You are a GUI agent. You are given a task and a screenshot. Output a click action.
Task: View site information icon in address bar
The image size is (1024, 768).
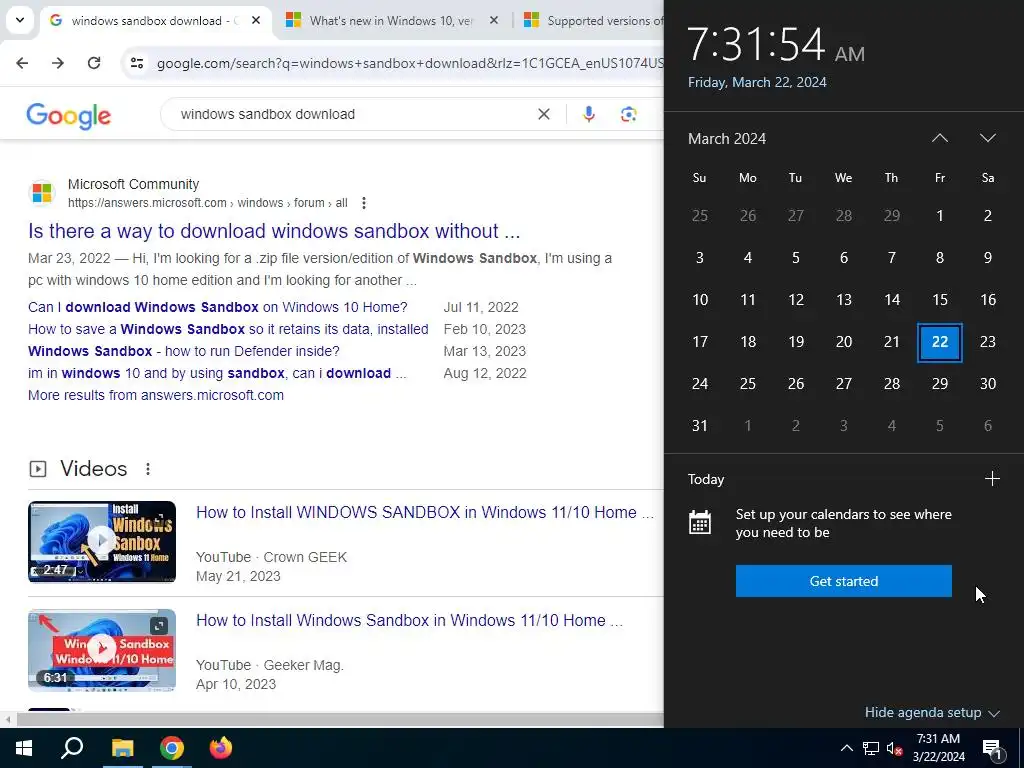137,63
